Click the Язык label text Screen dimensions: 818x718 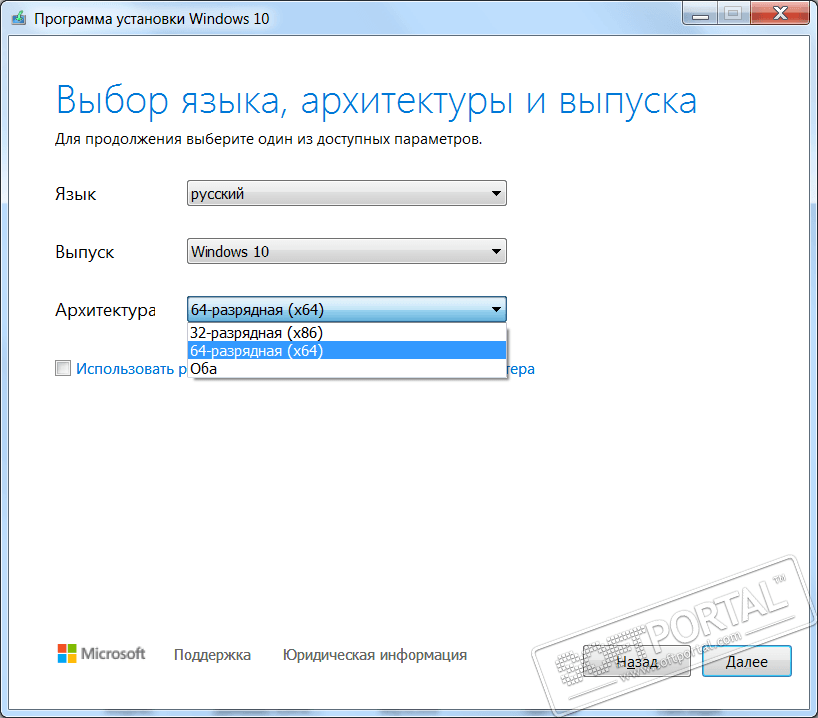coord(76,194)
